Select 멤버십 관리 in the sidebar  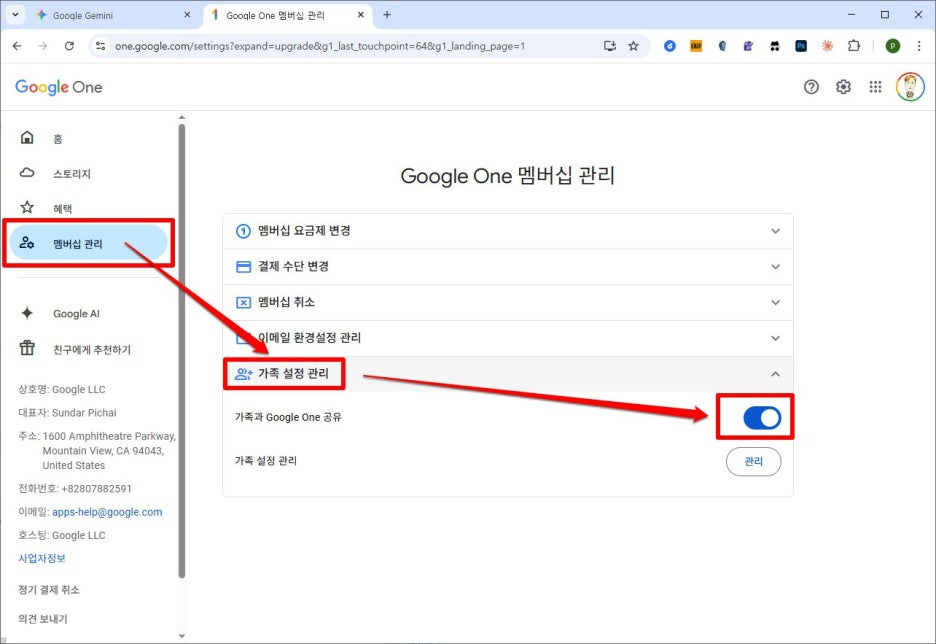(x=88, y=243)
